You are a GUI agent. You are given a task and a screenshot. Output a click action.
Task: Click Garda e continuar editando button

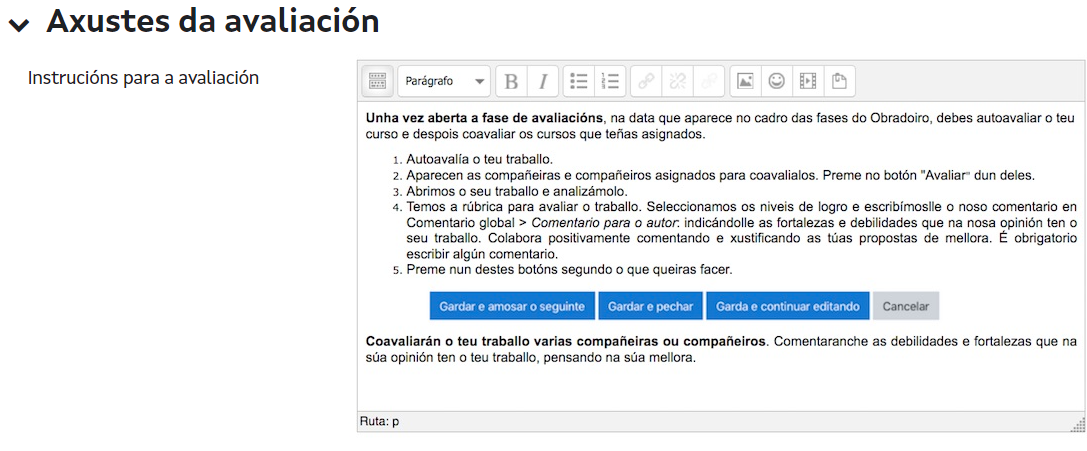pyautogui.click(x=787, y=306)
